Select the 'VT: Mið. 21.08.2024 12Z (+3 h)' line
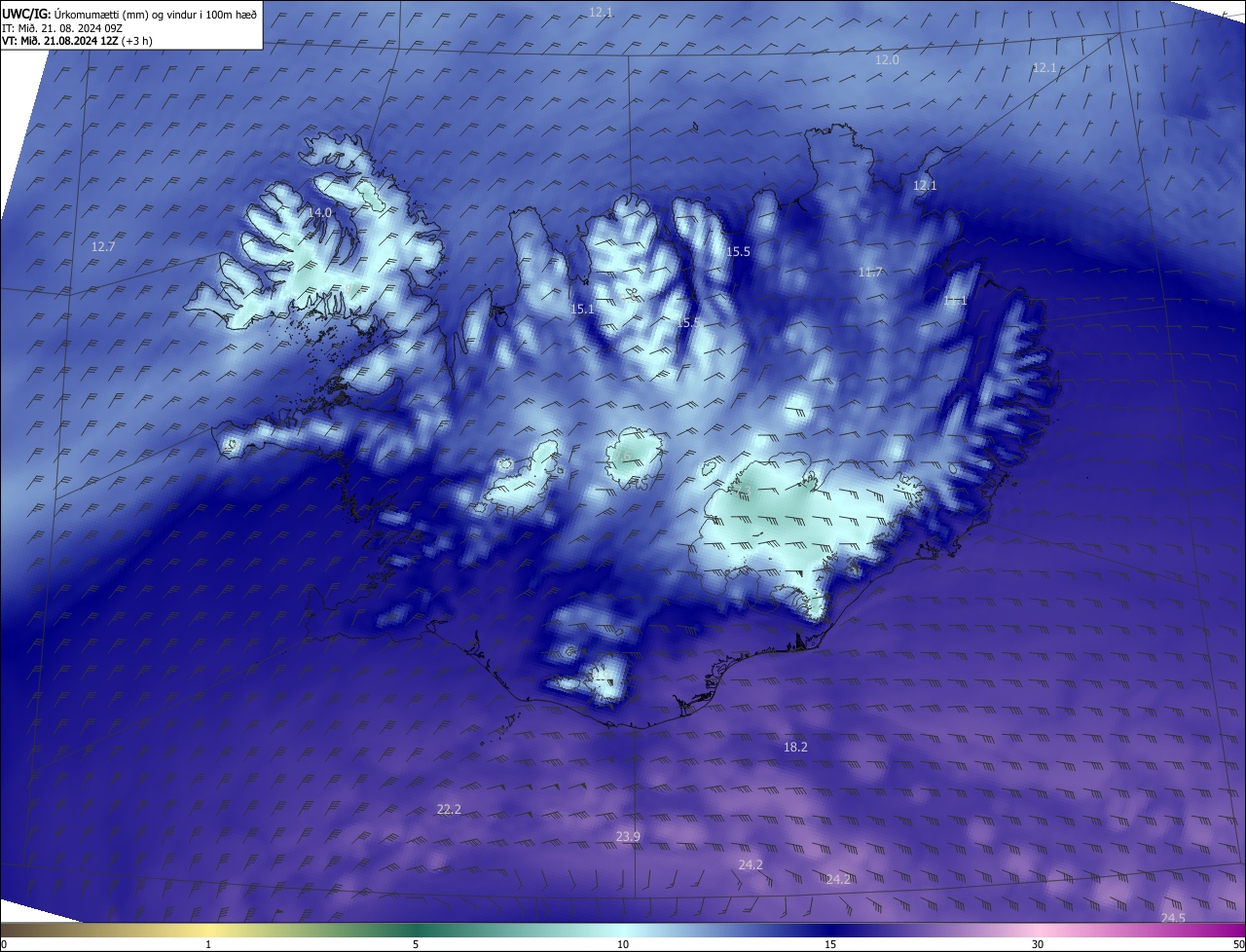 coord(77,41)
